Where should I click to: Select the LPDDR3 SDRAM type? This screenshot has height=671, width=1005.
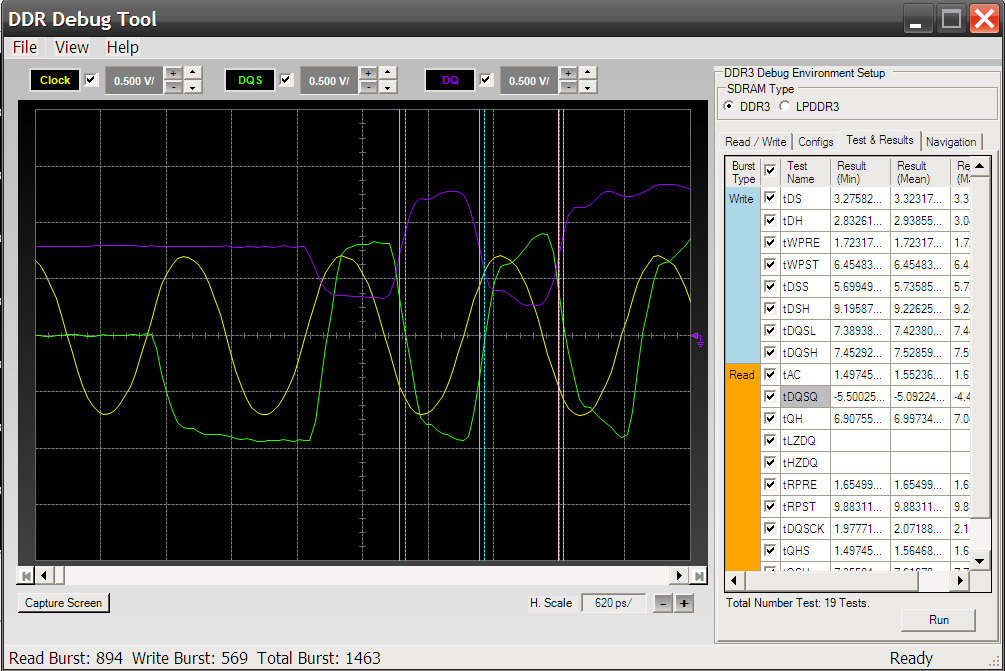click(785, 106)
